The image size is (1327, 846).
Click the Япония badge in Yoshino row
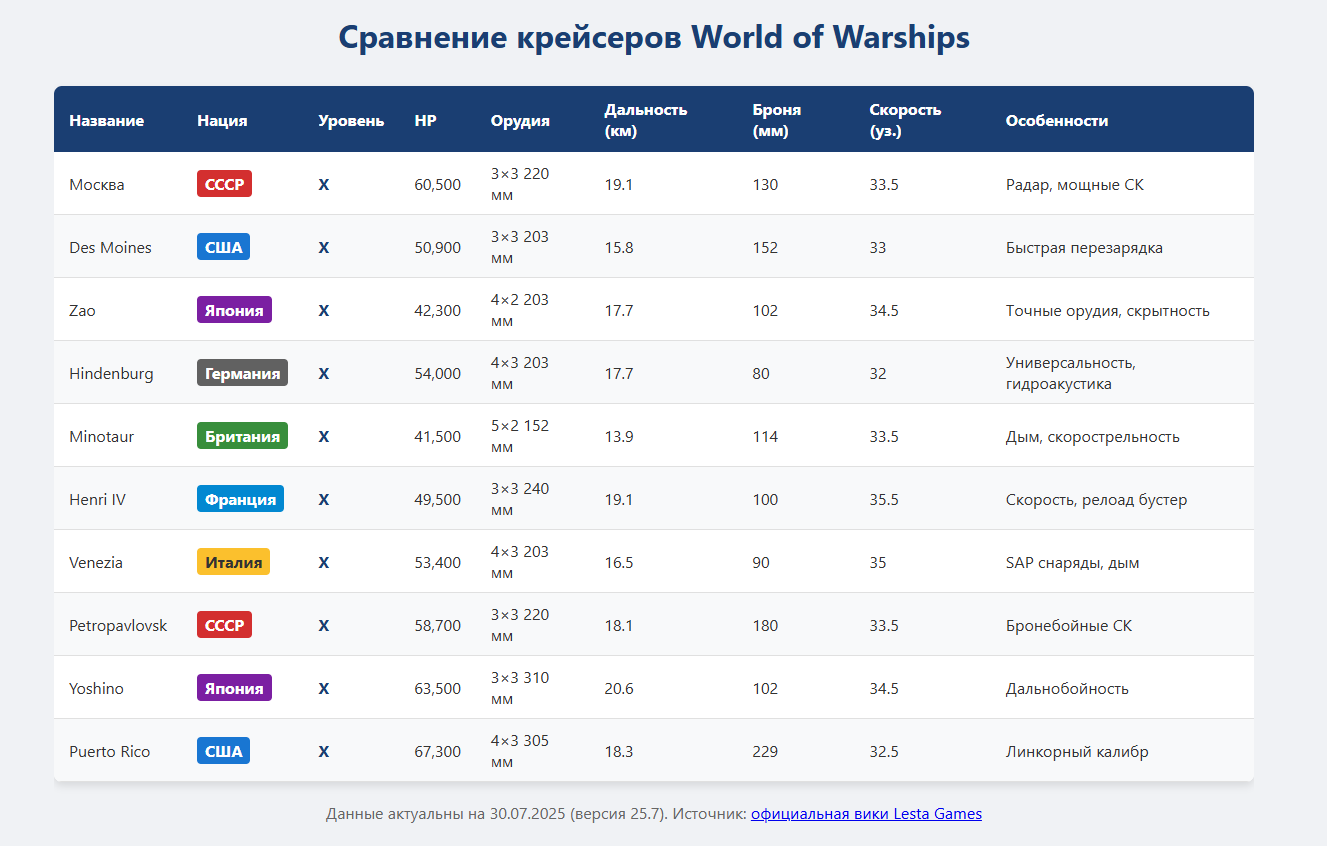pyautogui.click(x=234, y=688)
